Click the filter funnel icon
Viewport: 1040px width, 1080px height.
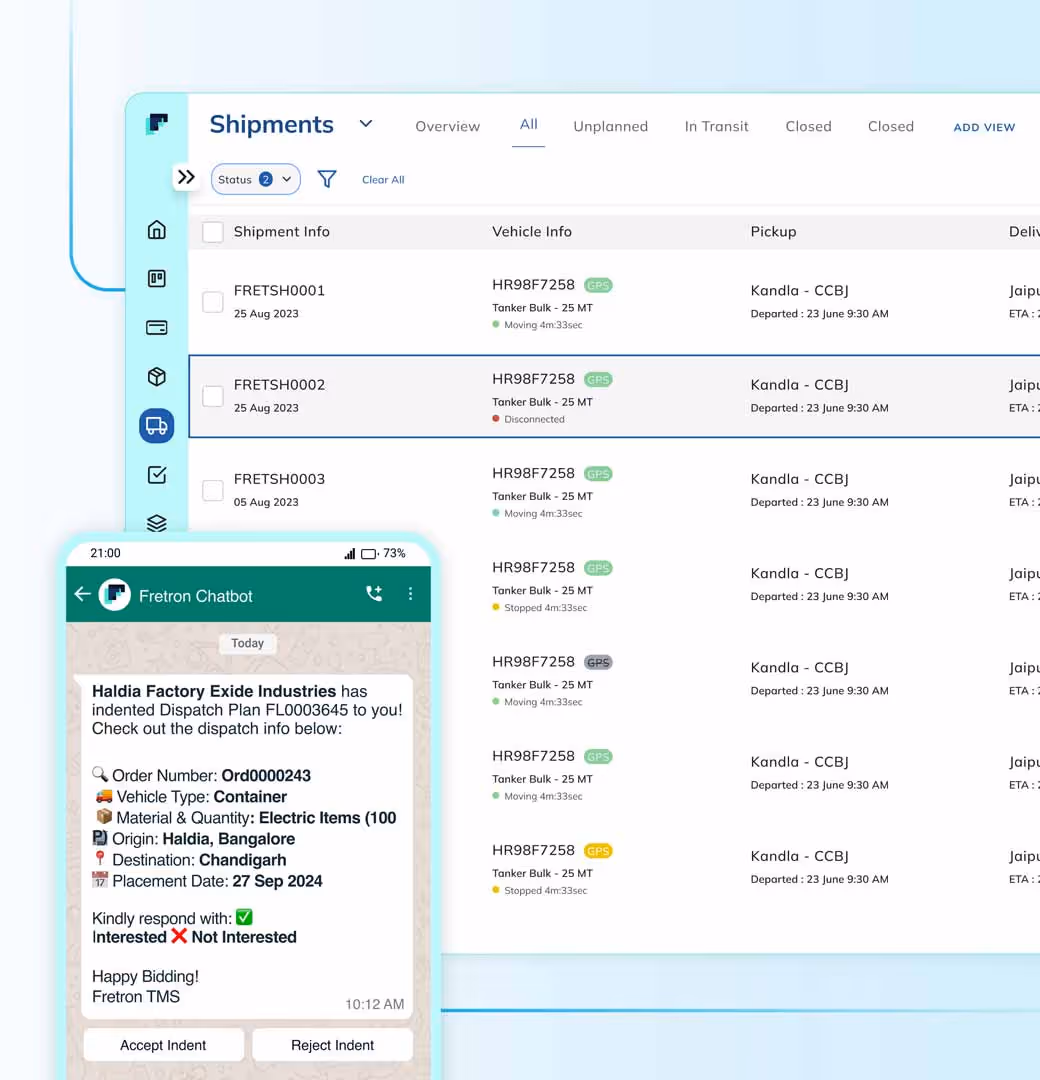coord(326,179)
